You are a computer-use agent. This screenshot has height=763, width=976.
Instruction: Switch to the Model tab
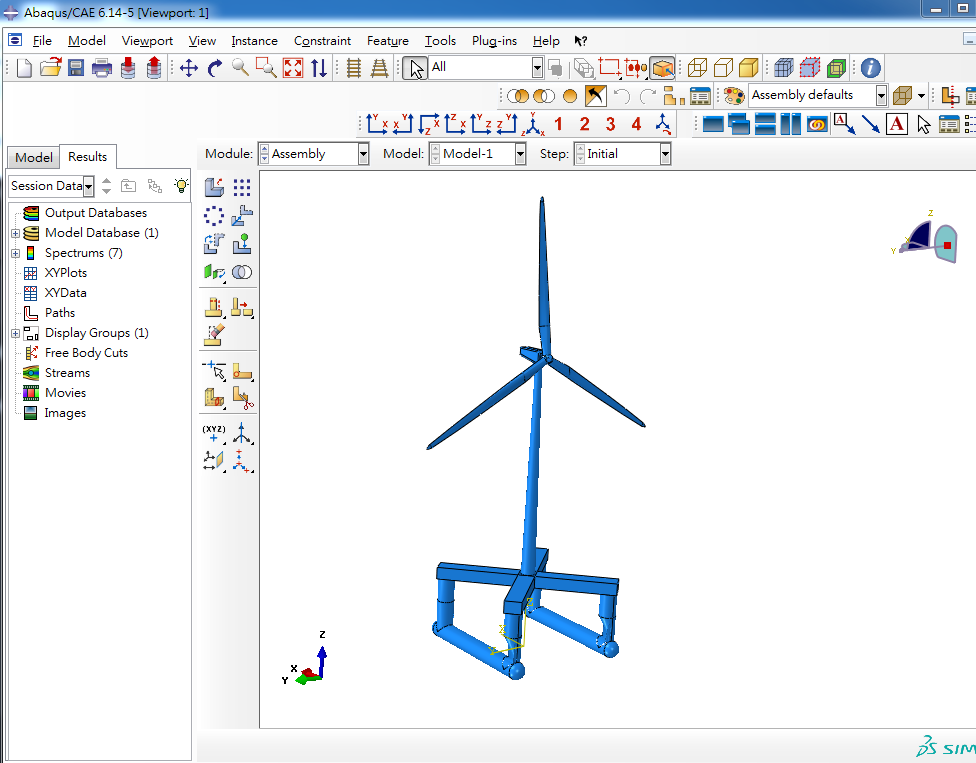coord(34,157)
